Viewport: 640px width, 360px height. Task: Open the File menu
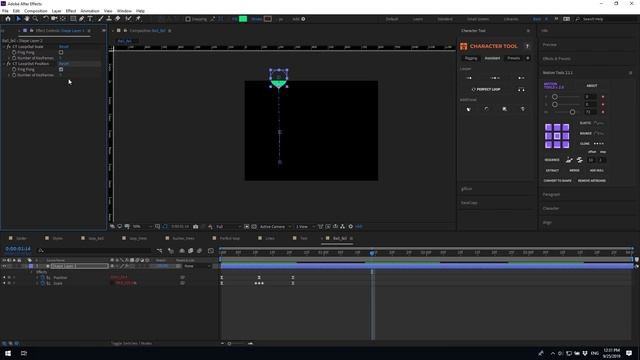[5, 11]
